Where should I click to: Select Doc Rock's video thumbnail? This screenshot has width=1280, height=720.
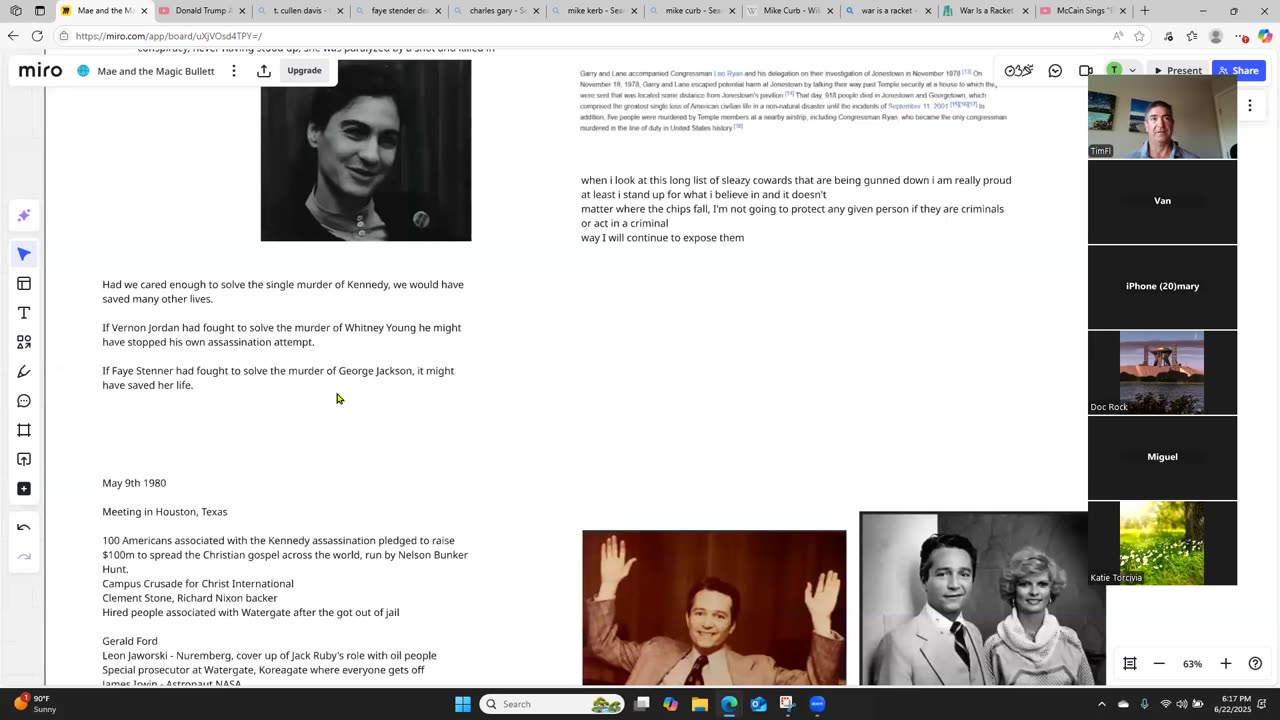(1162, 372)
